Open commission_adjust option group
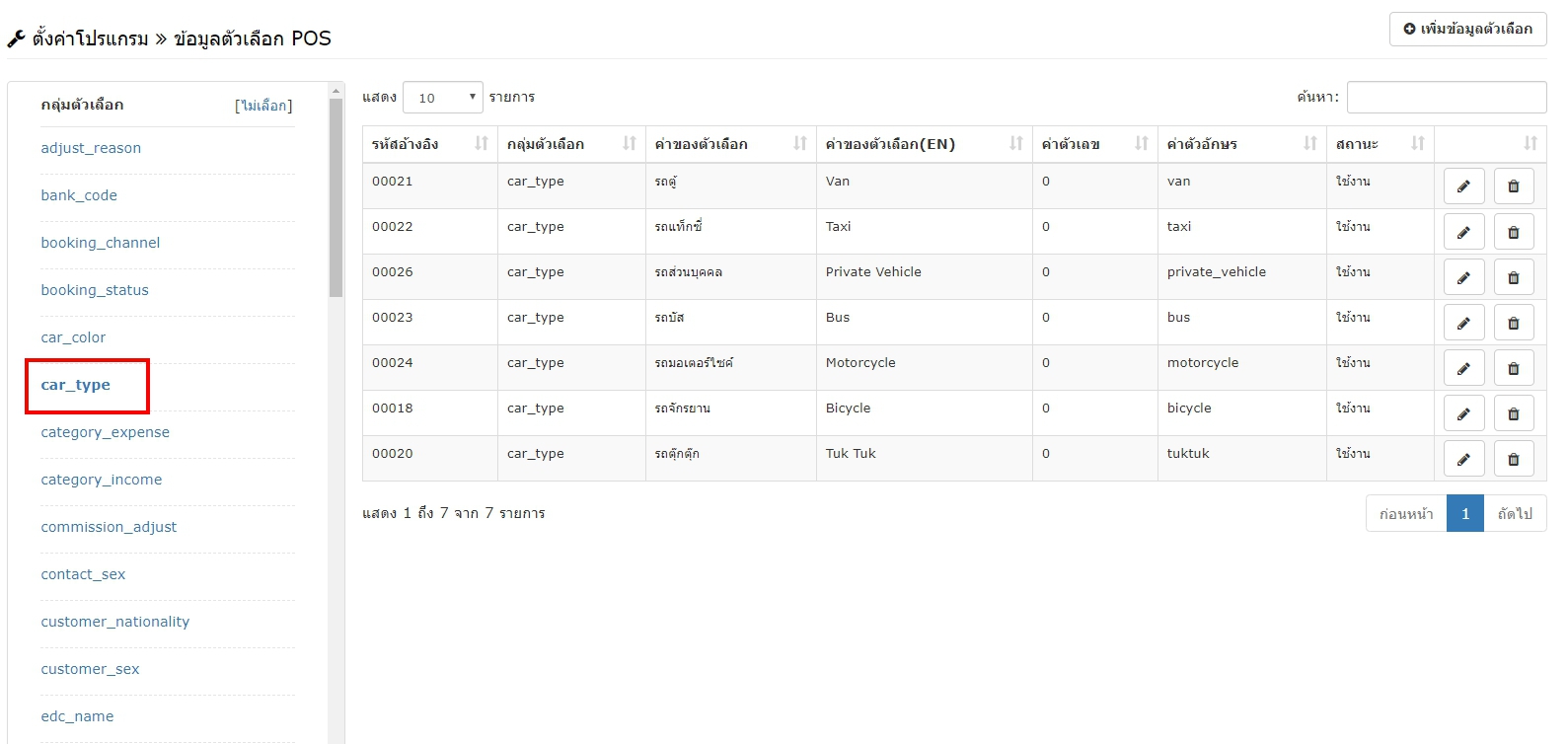1568x744 pixels. tap(109, 527)
